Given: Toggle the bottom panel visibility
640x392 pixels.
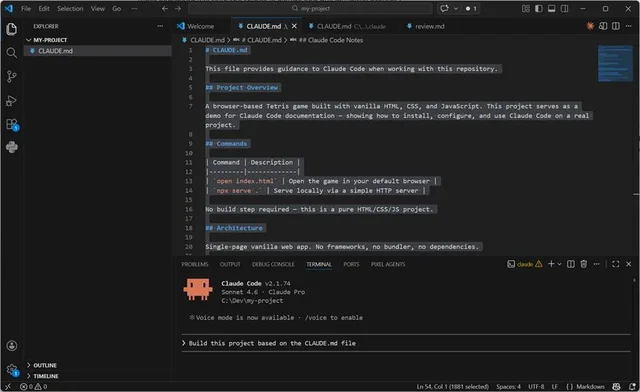Looking at the screenshot, I should 551,9.
